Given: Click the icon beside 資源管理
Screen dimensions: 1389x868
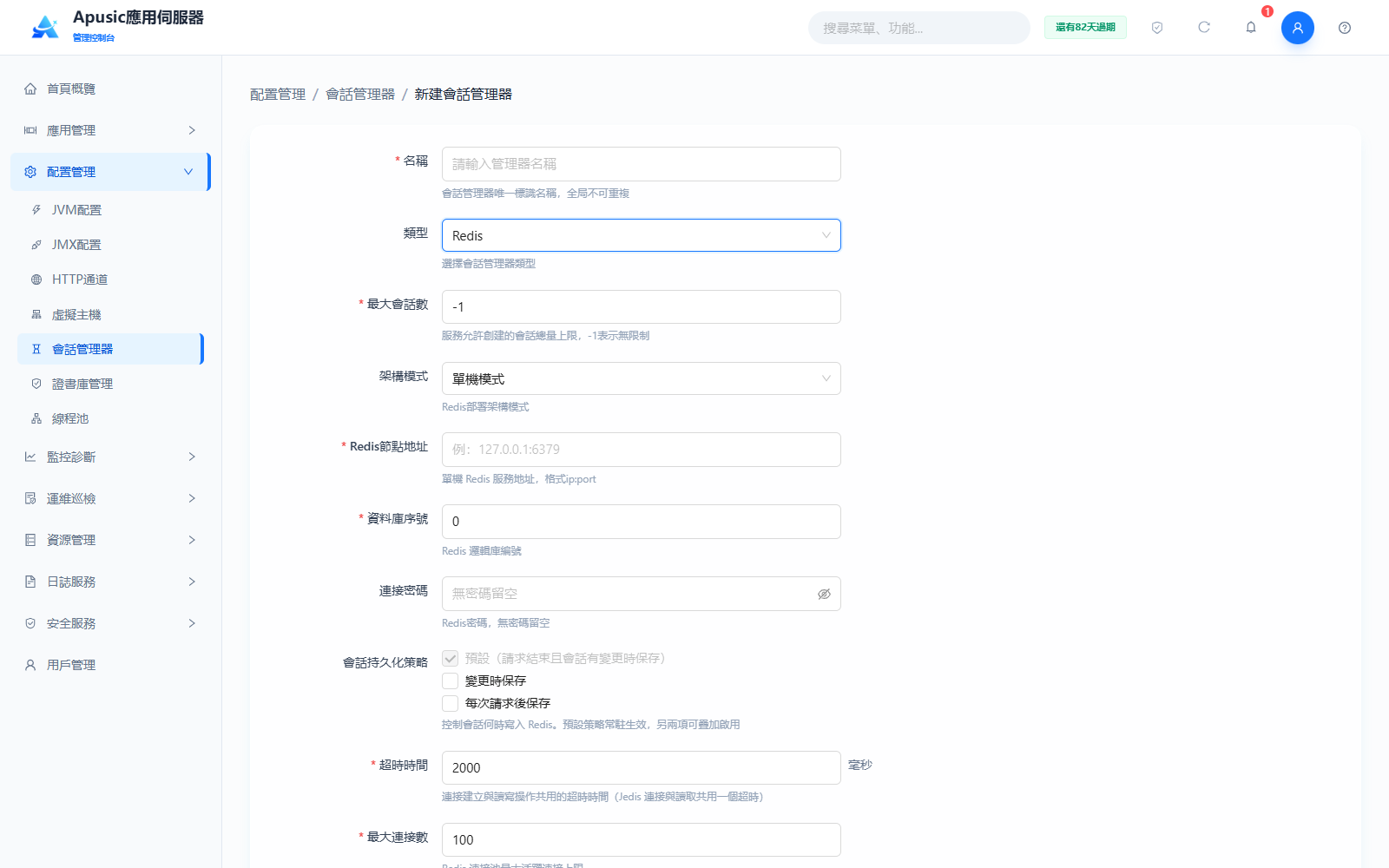Looking at the screenshot, I should pos(30,540).
